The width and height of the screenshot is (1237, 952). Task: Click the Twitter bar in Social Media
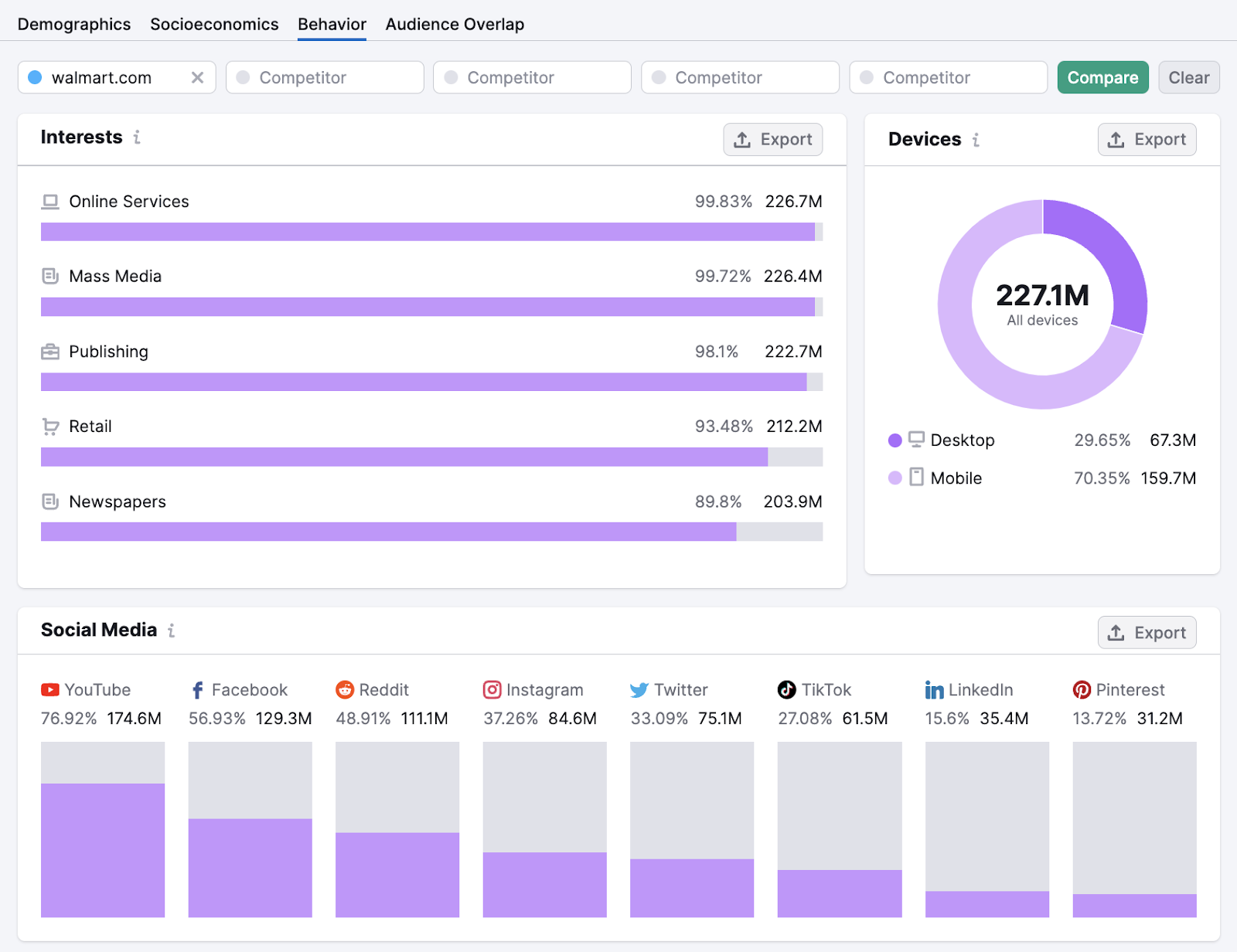pos(692,829)
